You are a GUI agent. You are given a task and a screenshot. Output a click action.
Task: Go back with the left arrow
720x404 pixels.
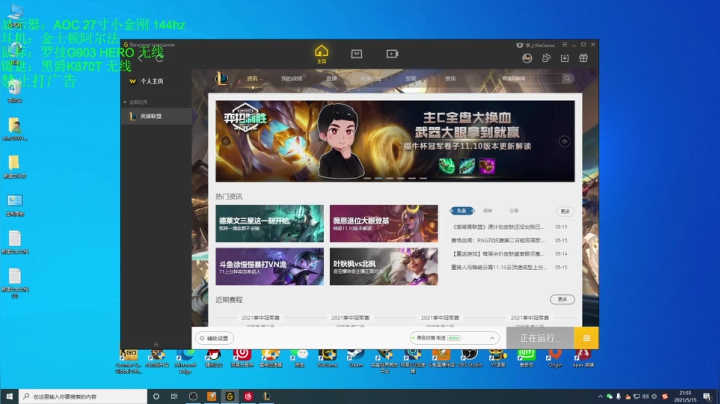point(141,59)
